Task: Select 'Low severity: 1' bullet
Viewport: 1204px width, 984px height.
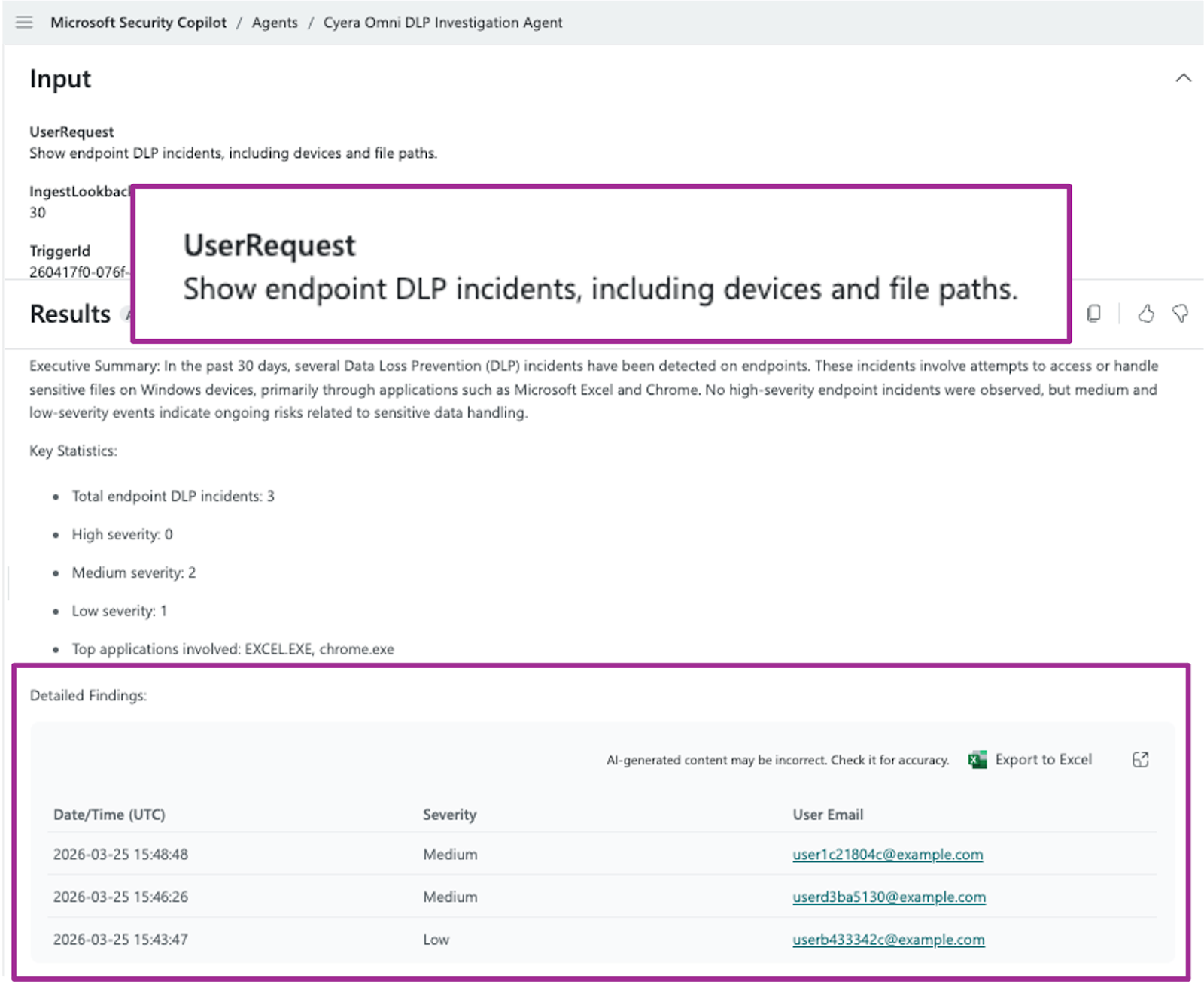Action: click(x=119, y=611)
